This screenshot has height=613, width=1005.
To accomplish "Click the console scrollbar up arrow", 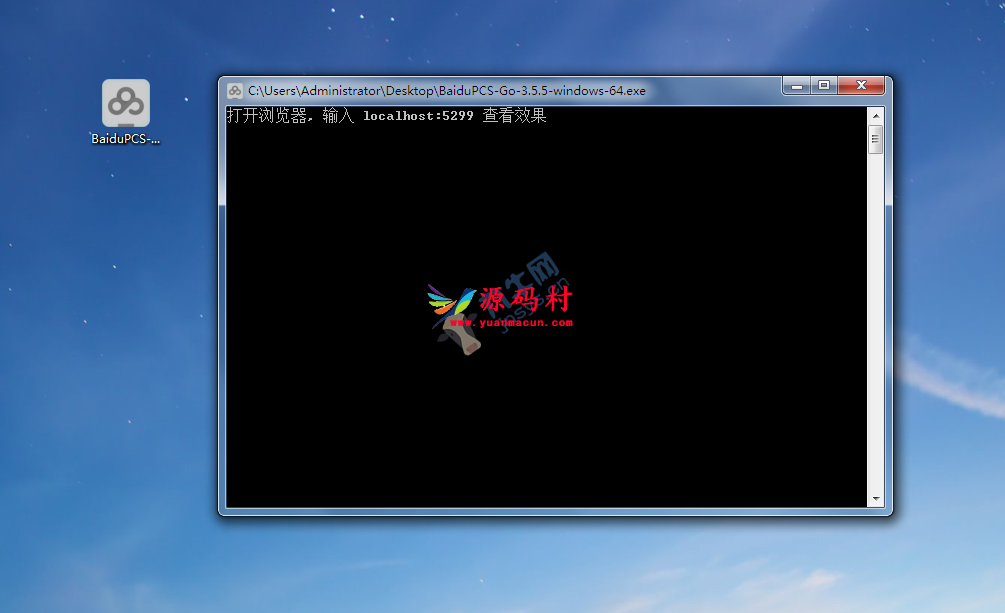I will click(876, 114).
